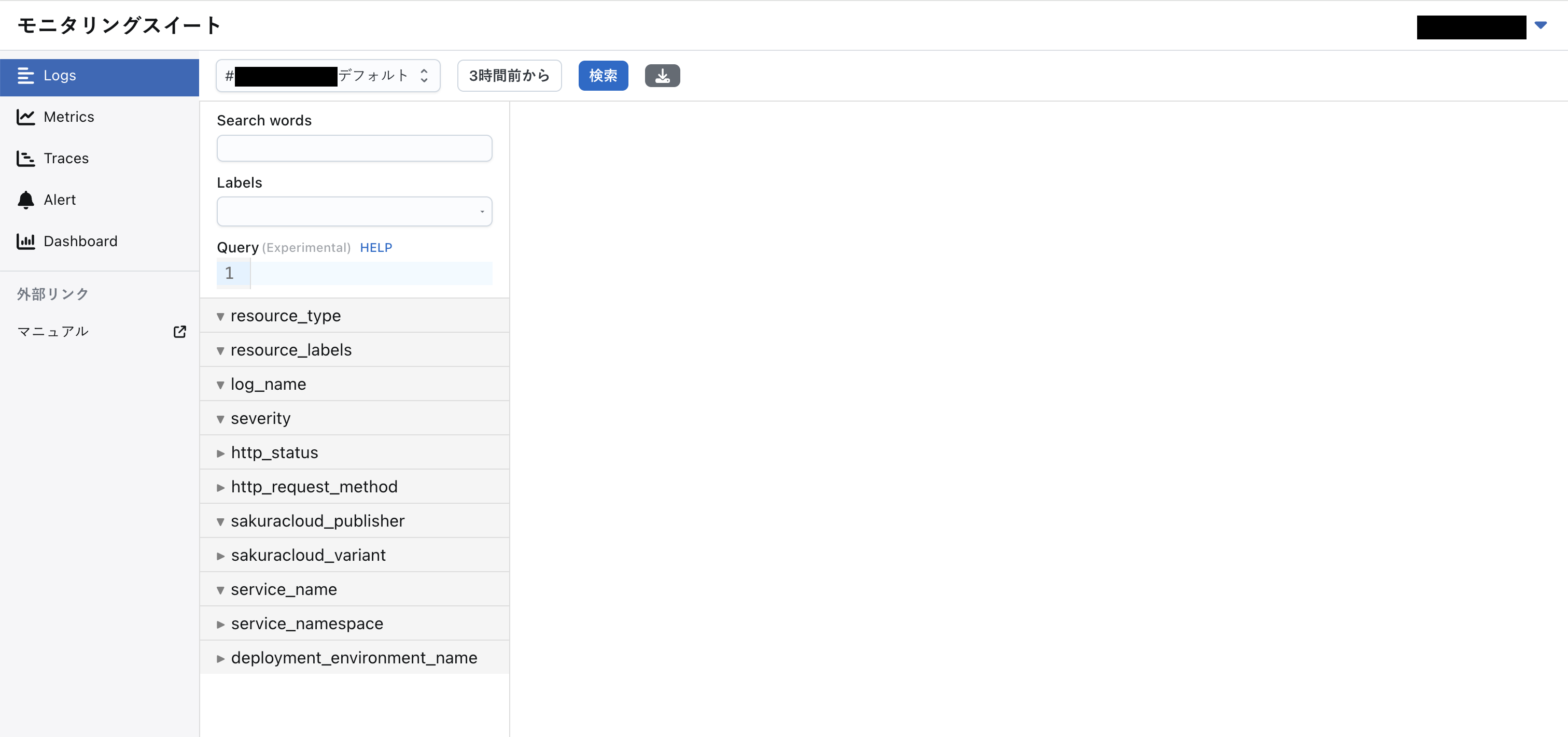
Task: Focus the Query editor line 1
Action: tap(371, 273)
